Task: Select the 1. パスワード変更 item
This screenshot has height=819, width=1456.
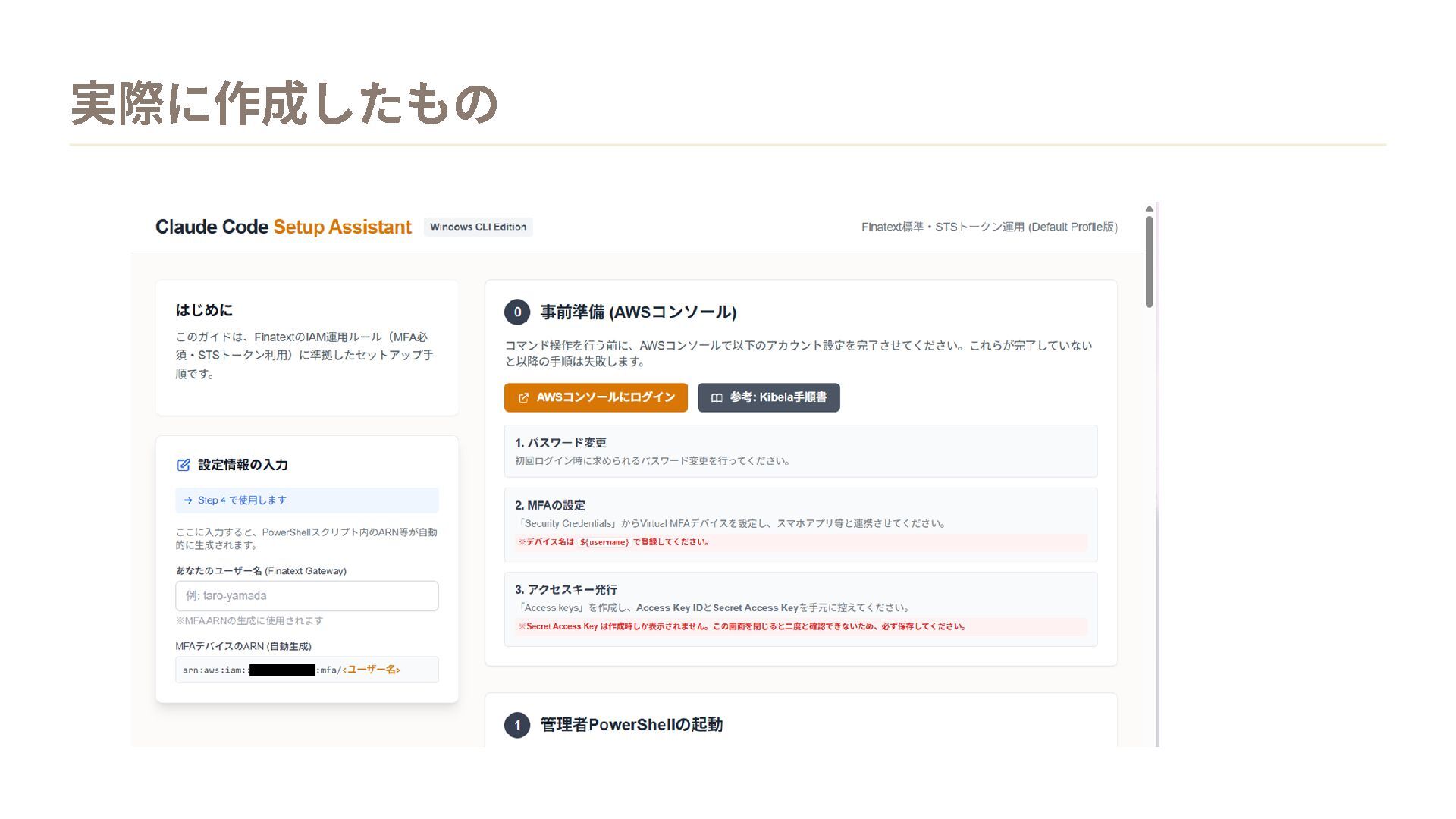Action: pos(800,450)
